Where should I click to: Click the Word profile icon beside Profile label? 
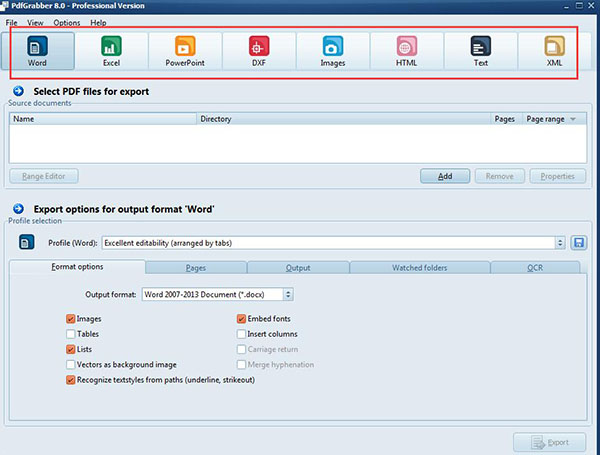26,242
